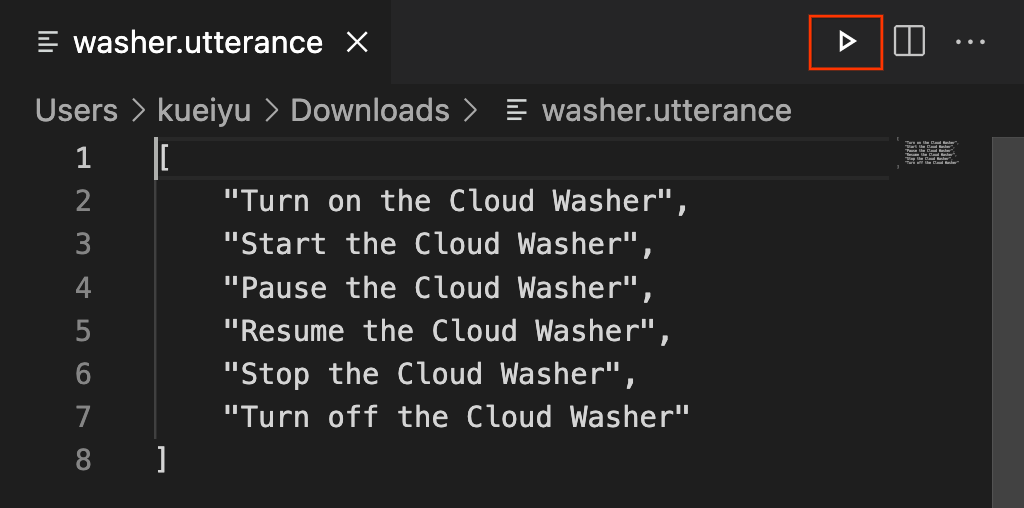Open the More Actions ellipsis menu
Image resolution: width=1024 pixels, height=508 pixels.
[x=970, y=42]
